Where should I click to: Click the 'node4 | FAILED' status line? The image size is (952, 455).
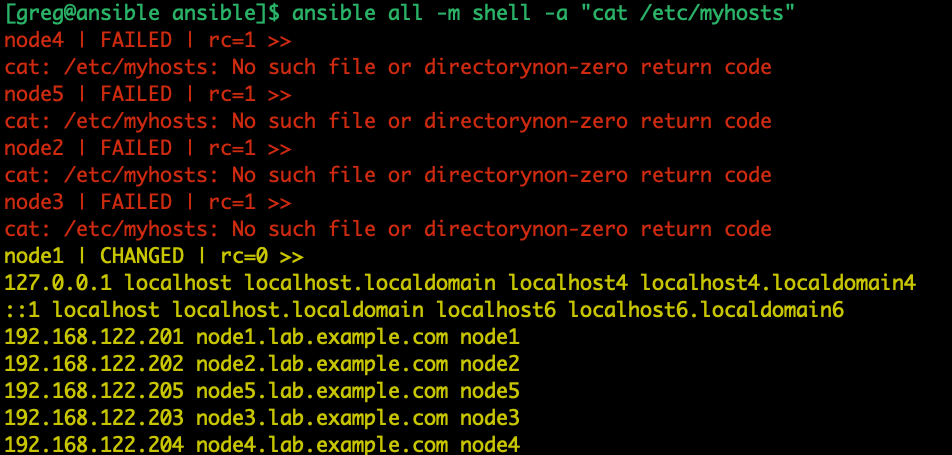coord(148,41)
